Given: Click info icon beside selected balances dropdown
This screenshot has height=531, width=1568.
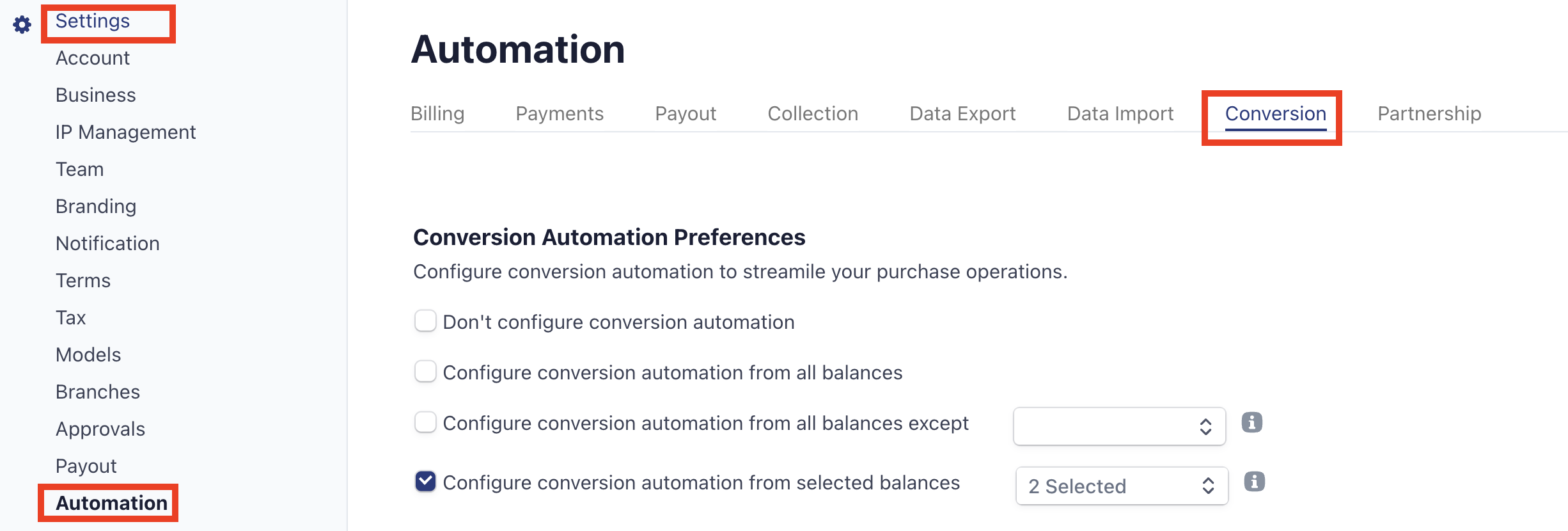Looking at the screenshot, I should pyautogui.click(x=1254, y=481).
